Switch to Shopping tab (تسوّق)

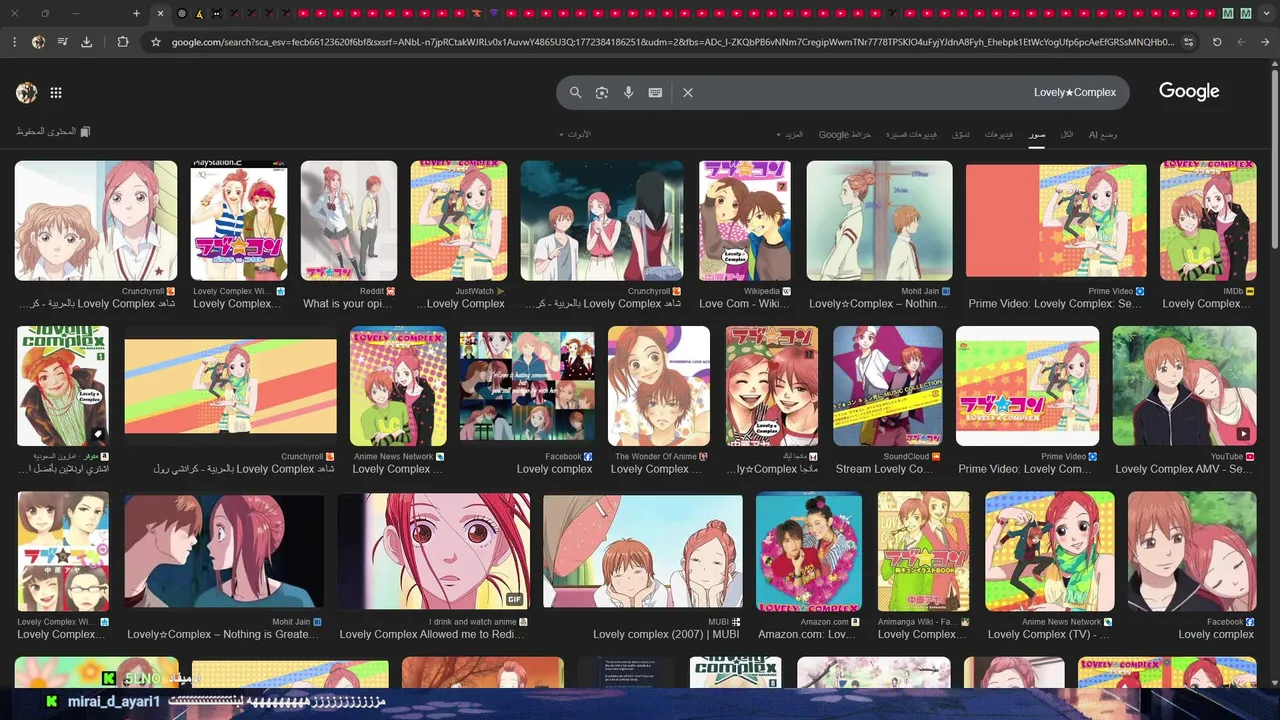961,134
